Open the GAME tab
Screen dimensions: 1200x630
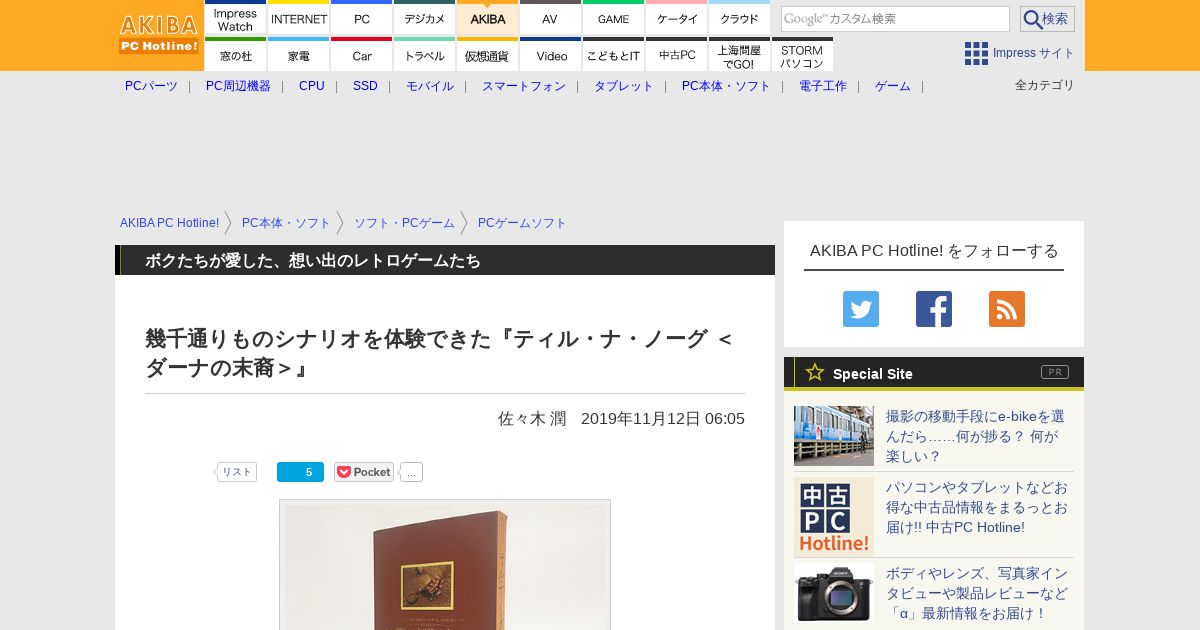coord(613,18)
